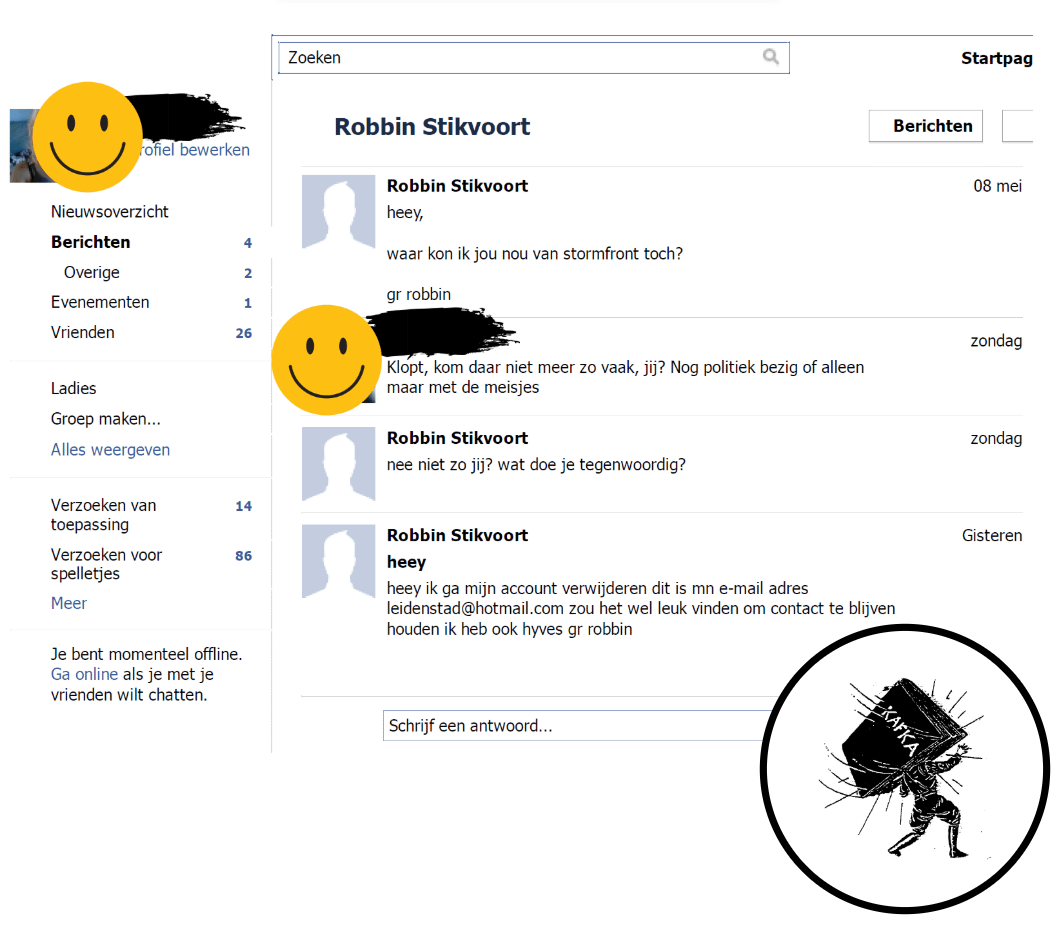Click the magnifier icon in the search box
Image resolution: width=1060 pixels, height=936 pixels.
[770, 57]
